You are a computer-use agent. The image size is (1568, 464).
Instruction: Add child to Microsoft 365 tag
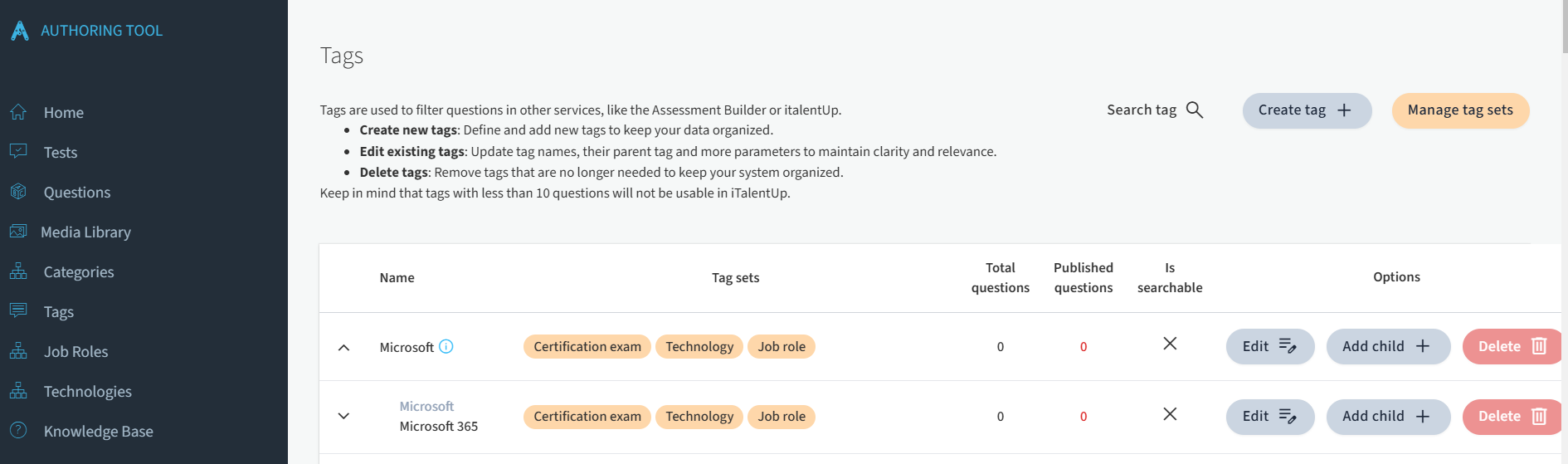pos(1388,416)
